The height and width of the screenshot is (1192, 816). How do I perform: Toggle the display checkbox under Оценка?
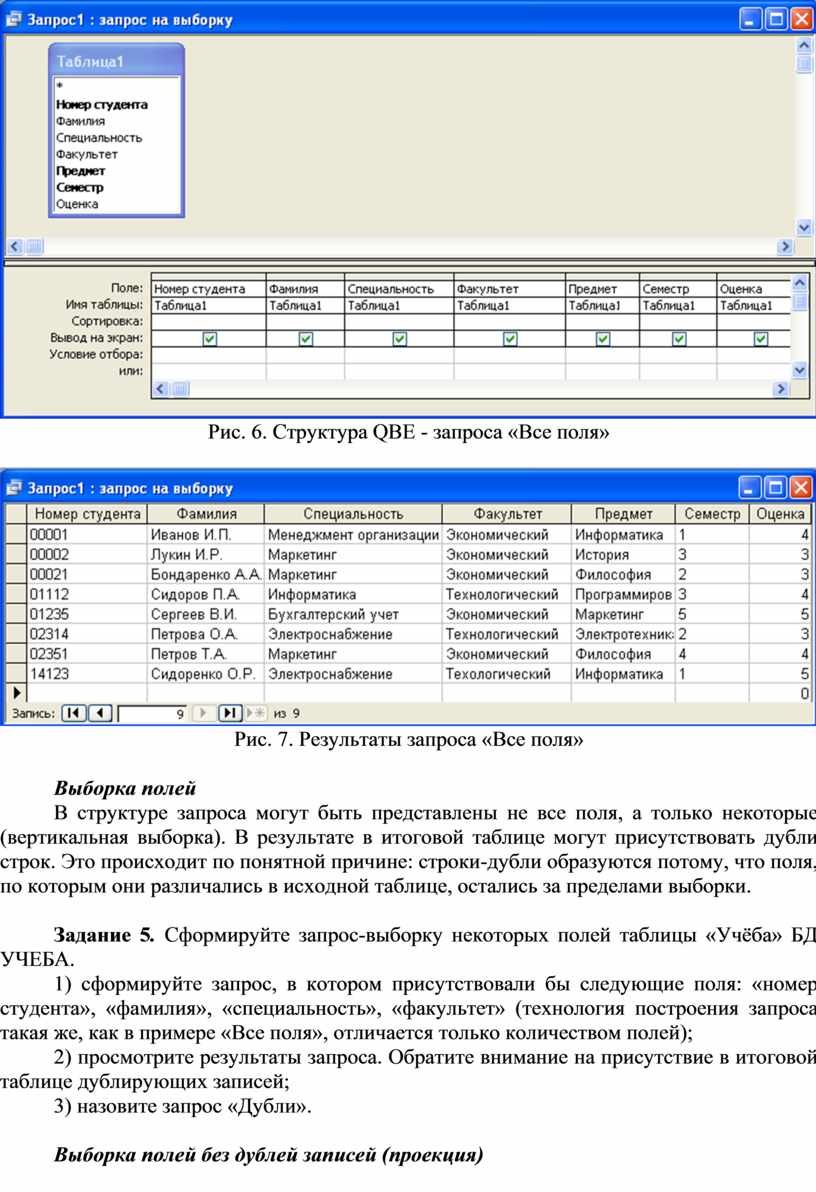pos(760,339)
